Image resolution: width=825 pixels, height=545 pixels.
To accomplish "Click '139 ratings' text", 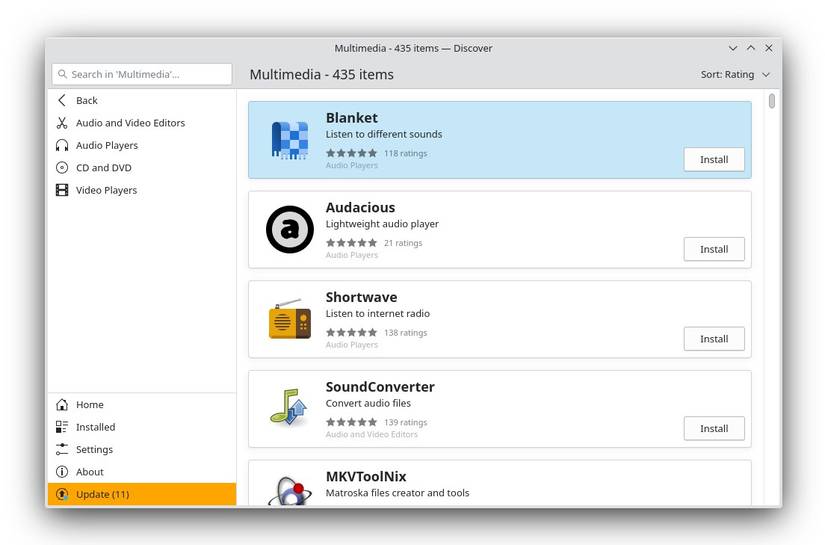I will point(405,422).
